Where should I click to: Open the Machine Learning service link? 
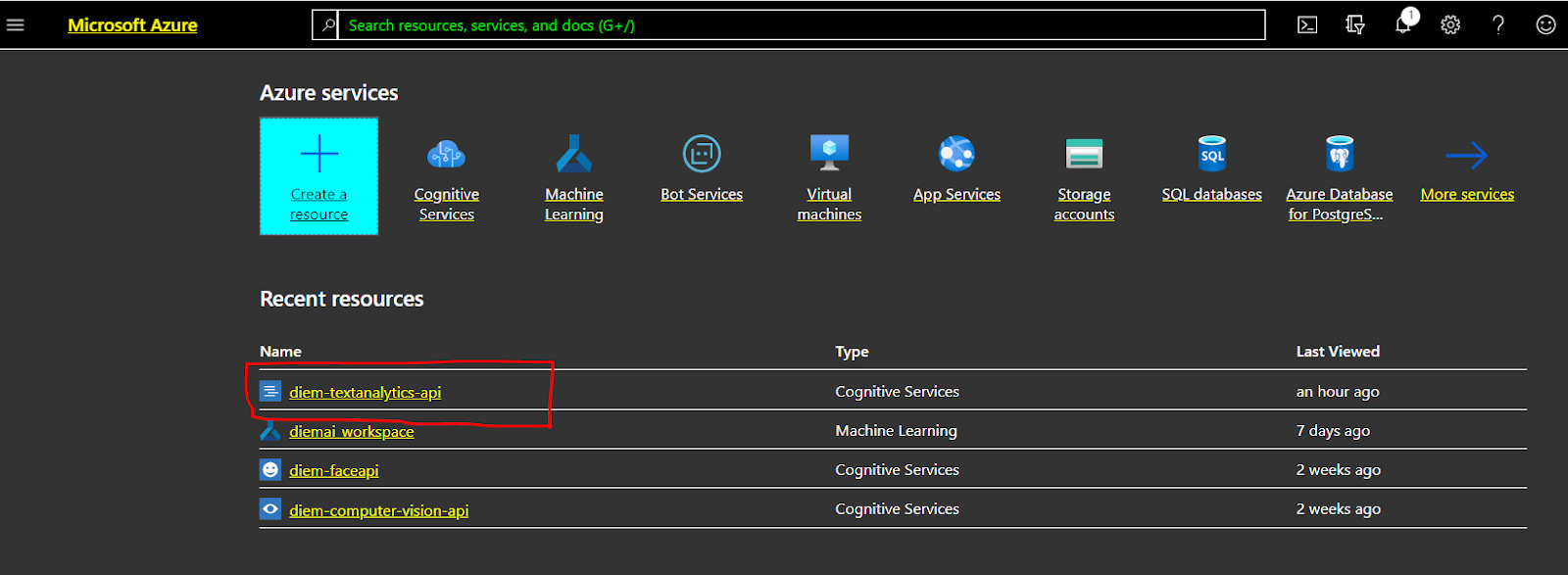point(574,205)
